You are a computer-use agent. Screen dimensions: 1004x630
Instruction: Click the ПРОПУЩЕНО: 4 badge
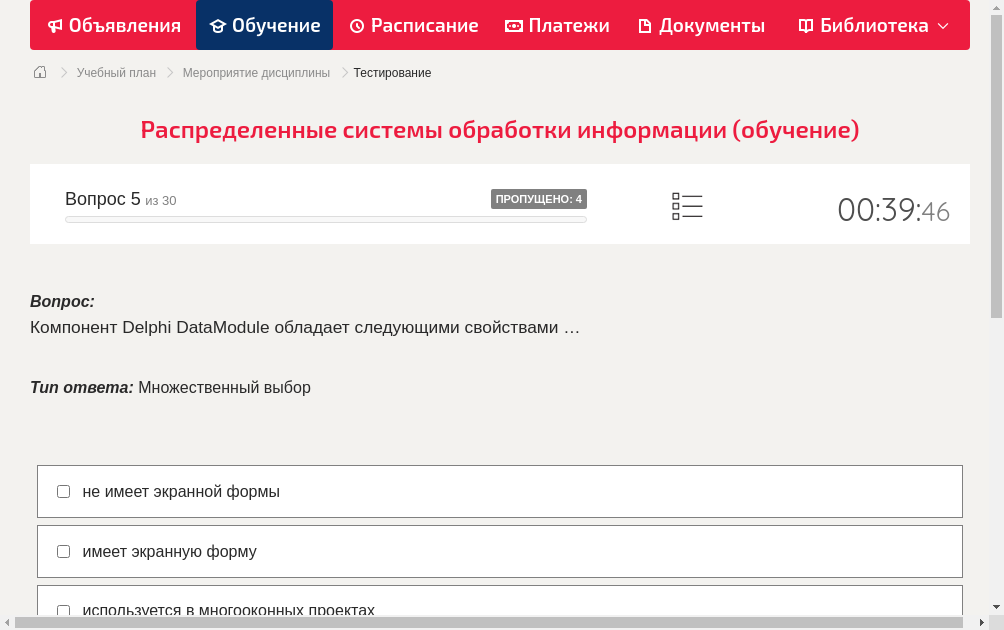539,199
